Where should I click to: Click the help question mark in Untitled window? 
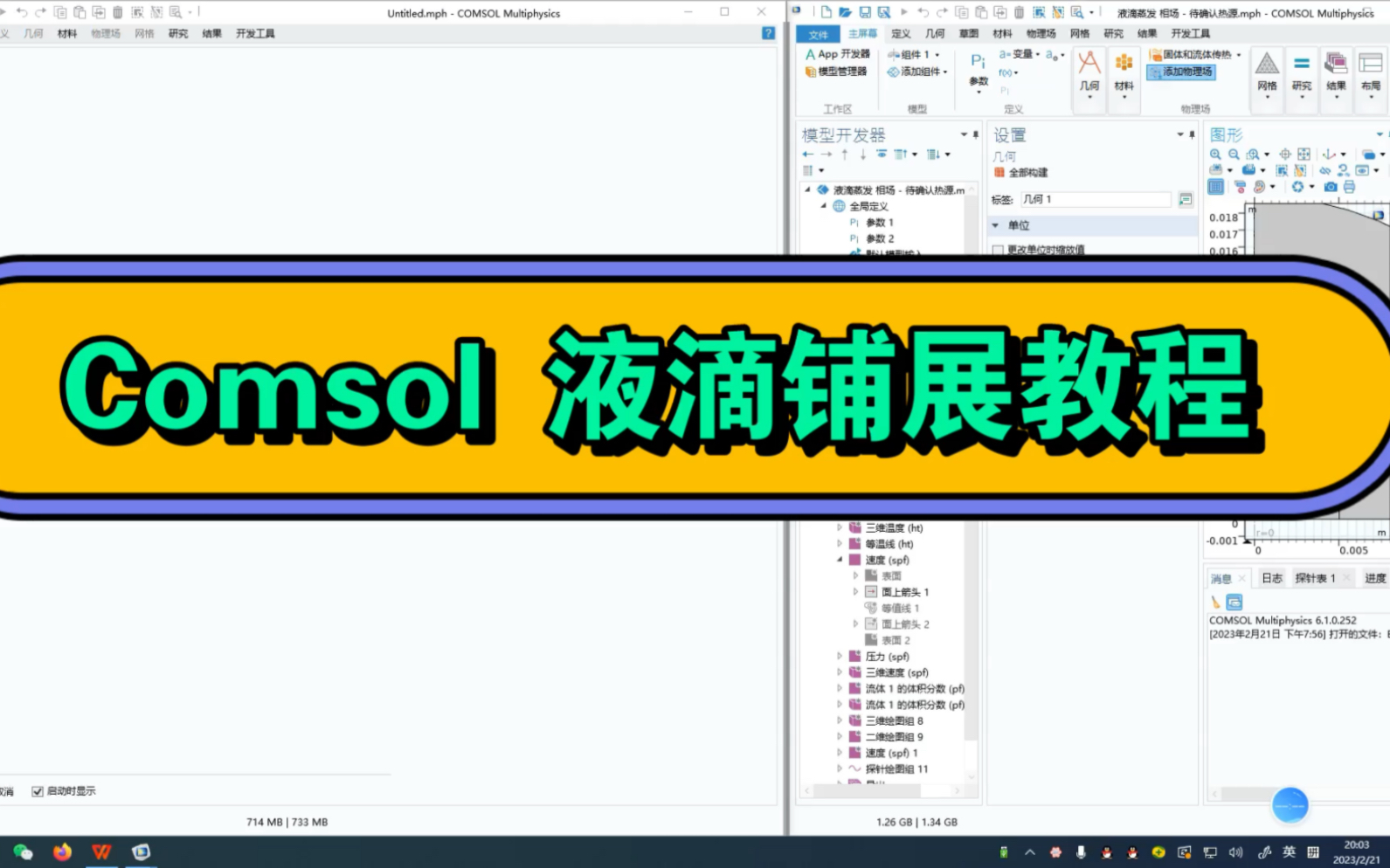pyautogui.click(x=768, y=33)
